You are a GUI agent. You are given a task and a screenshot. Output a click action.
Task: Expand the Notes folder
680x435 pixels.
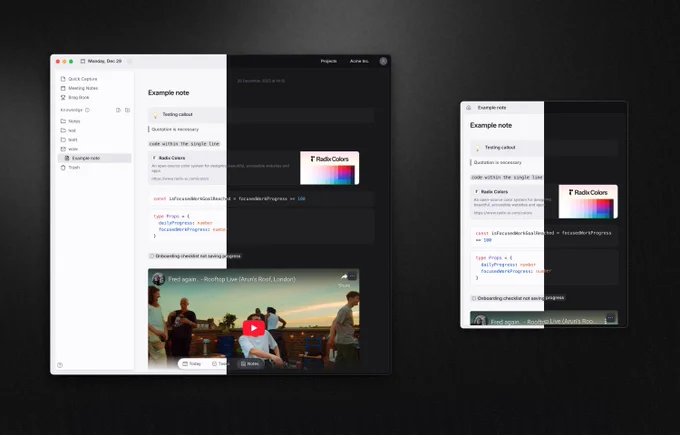70,121
